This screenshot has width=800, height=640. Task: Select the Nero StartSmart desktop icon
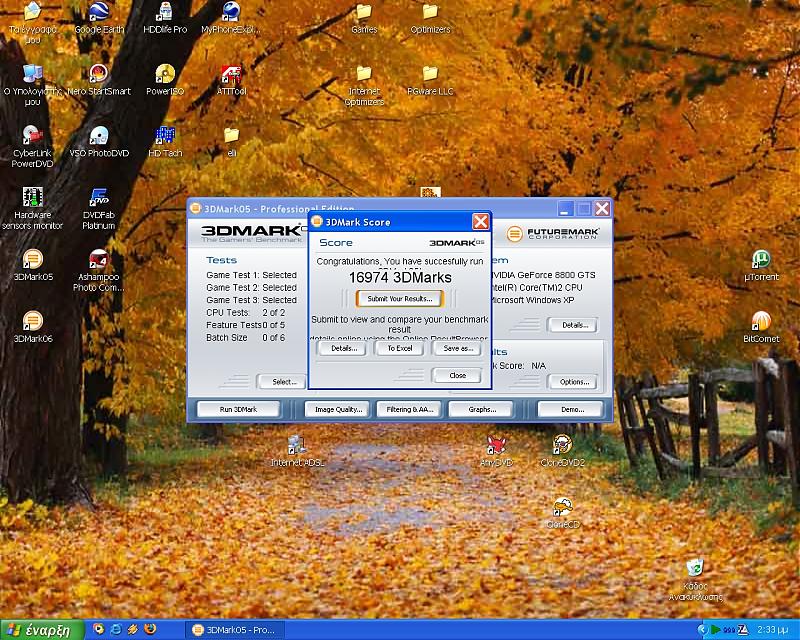pyautogui.click(x=99, y=80)
